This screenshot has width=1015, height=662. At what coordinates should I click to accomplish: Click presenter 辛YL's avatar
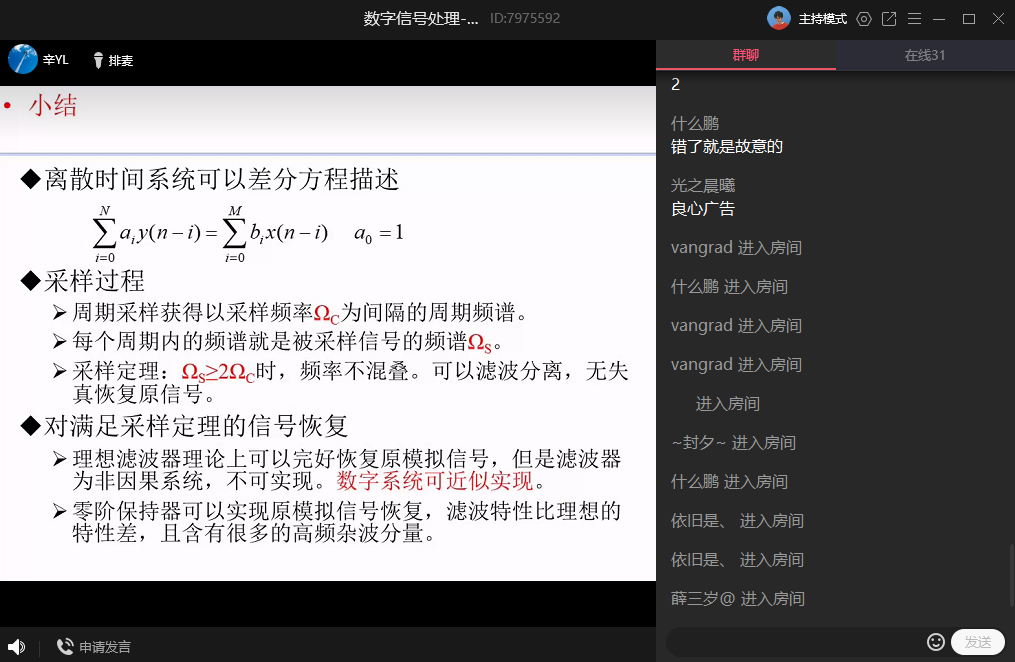(x=23, y=60)
